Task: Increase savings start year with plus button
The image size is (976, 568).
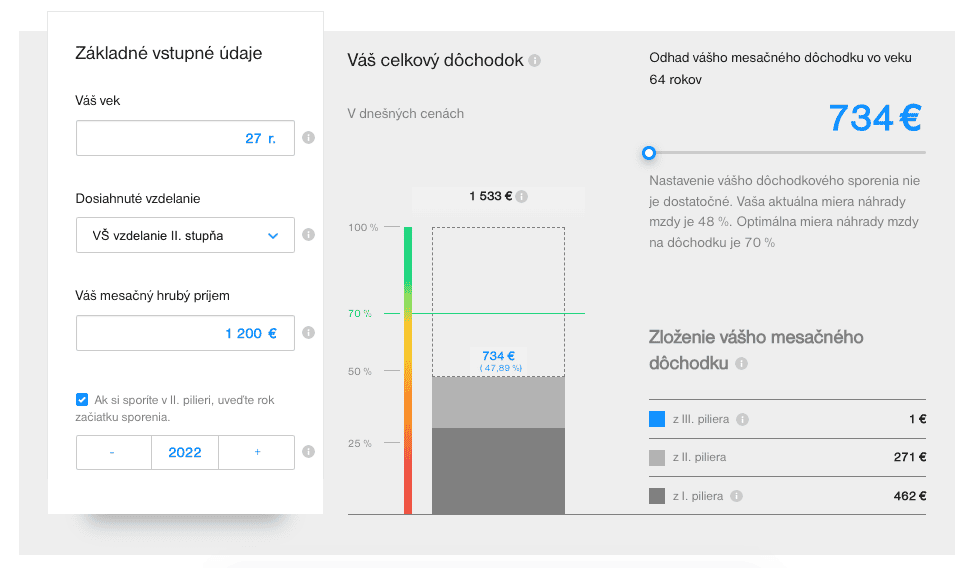Action: [257, 452]
